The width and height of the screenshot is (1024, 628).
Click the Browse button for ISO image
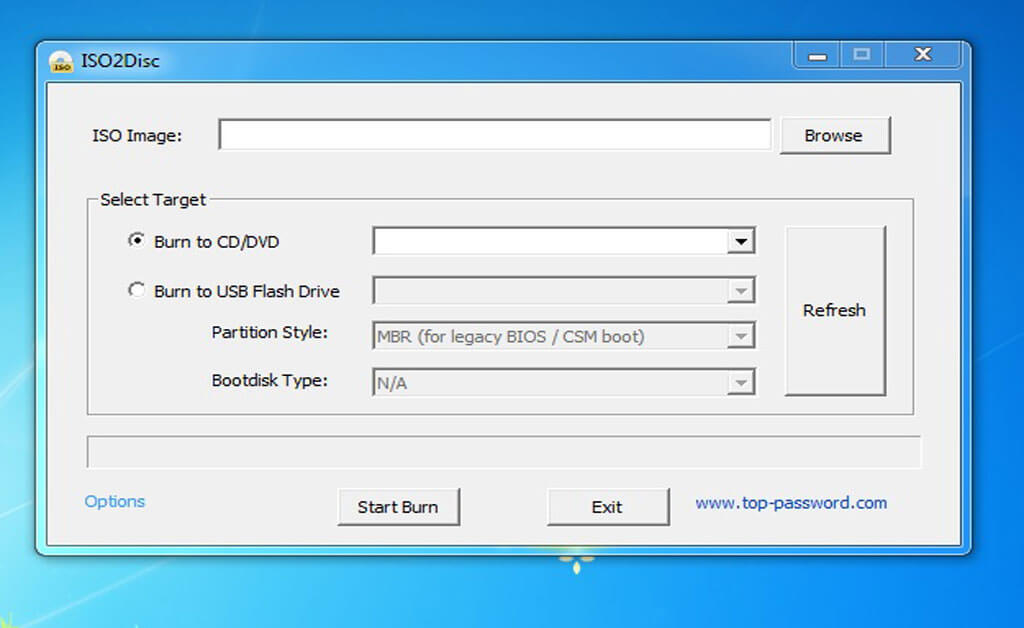click(833, 136)
